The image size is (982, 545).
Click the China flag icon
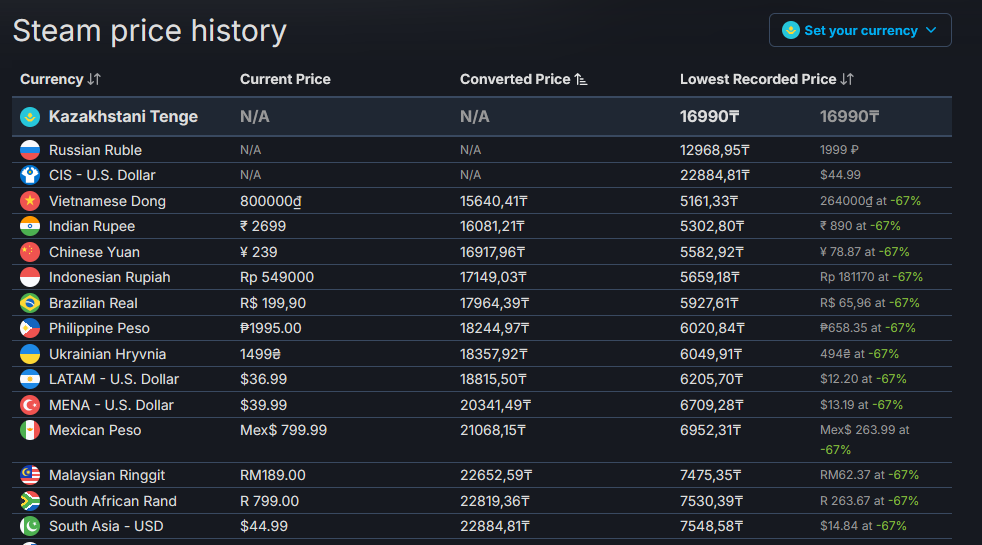click(30, 252)
